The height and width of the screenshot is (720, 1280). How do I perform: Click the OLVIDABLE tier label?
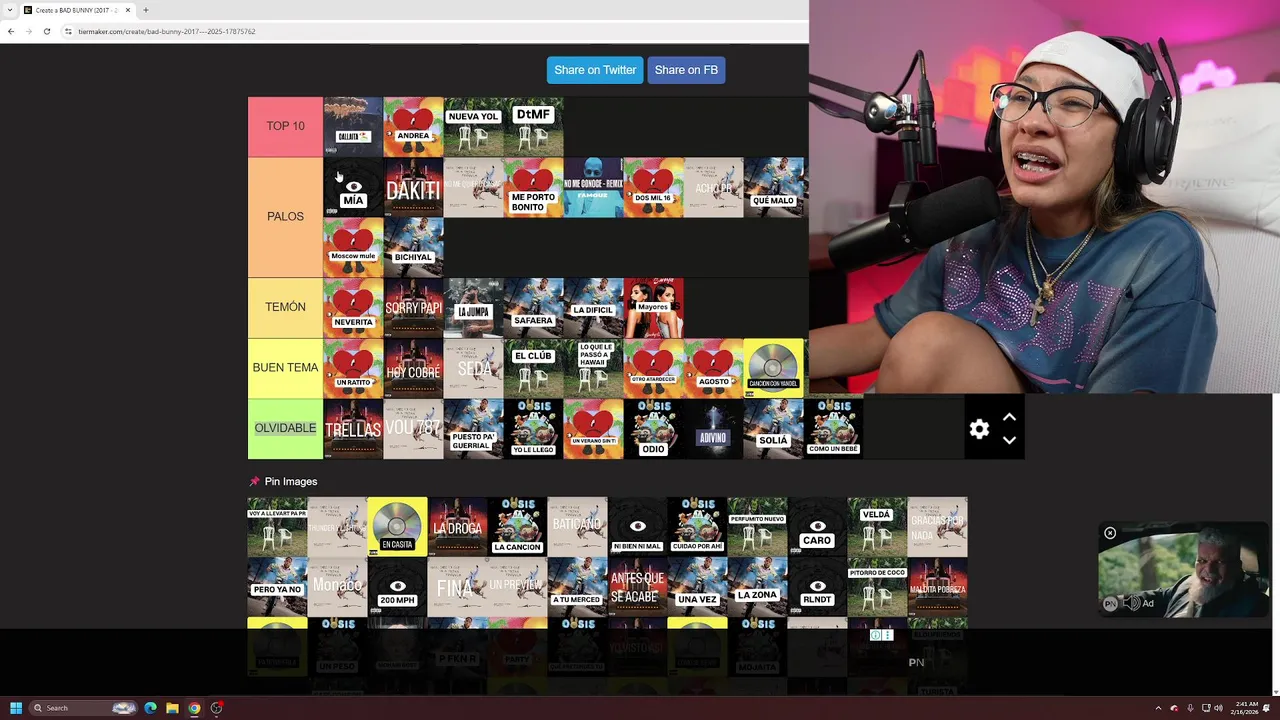285,428
